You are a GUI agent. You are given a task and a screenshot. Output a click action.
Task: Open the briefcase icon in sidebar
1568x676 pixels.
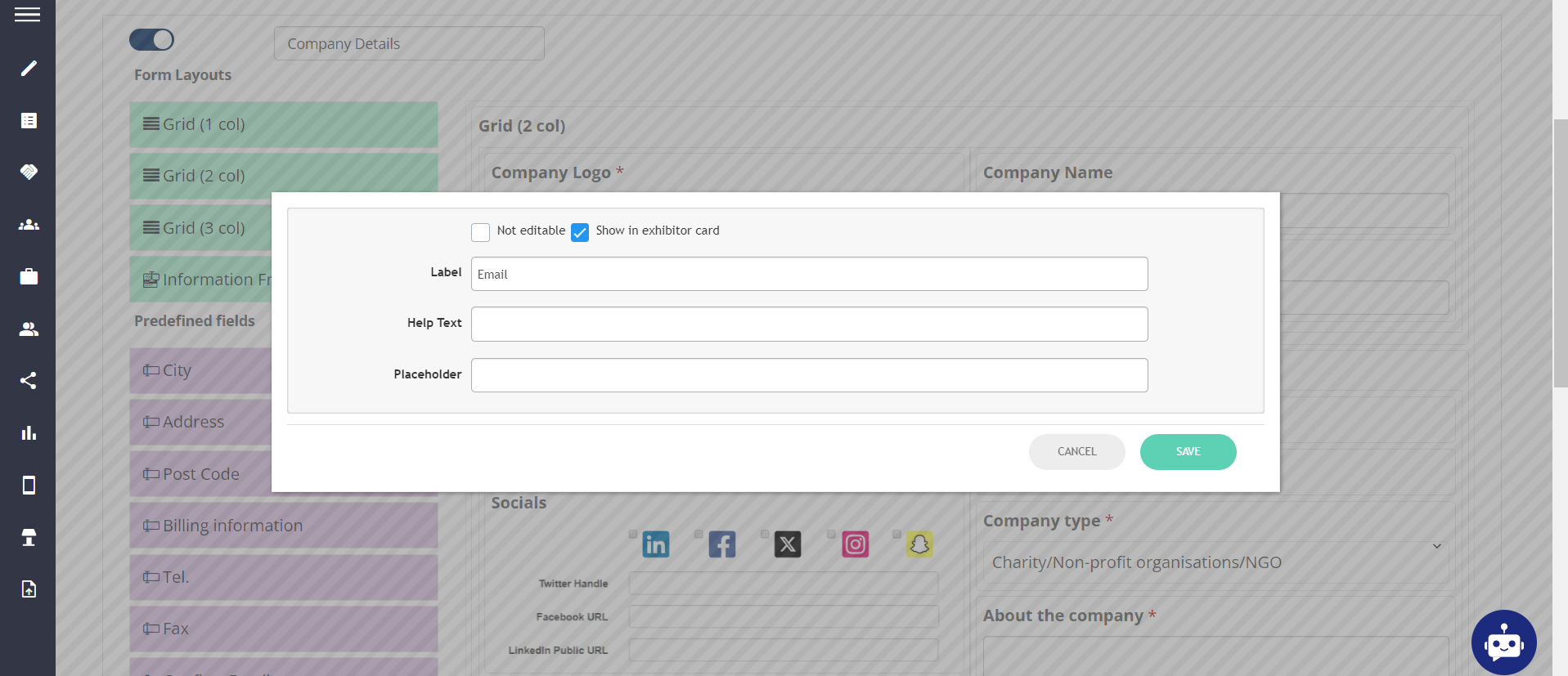(x=29, y=276)
